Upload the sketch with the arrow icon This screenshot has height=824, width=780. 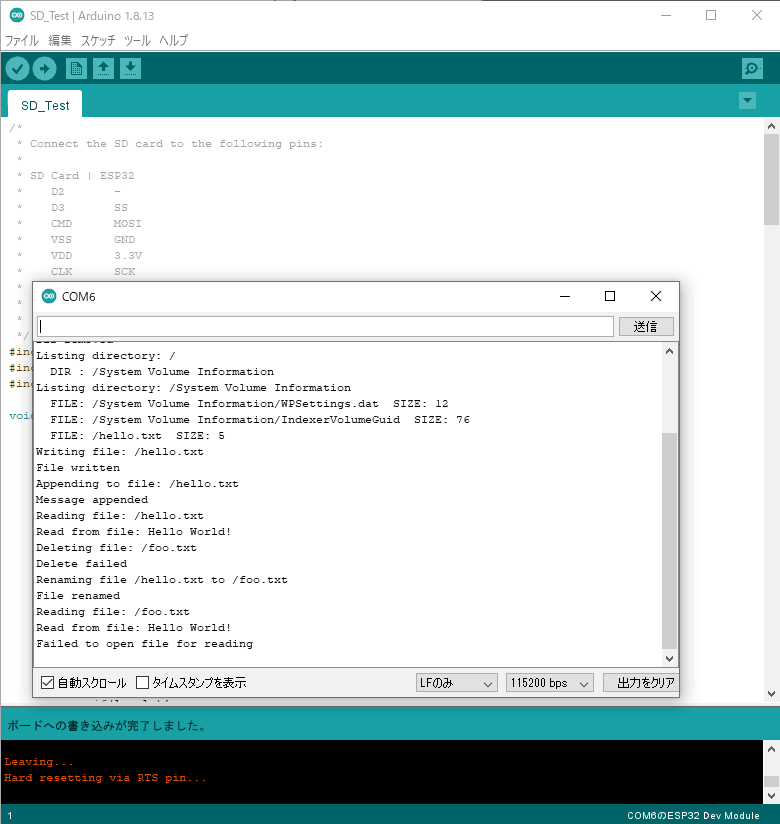45,68
